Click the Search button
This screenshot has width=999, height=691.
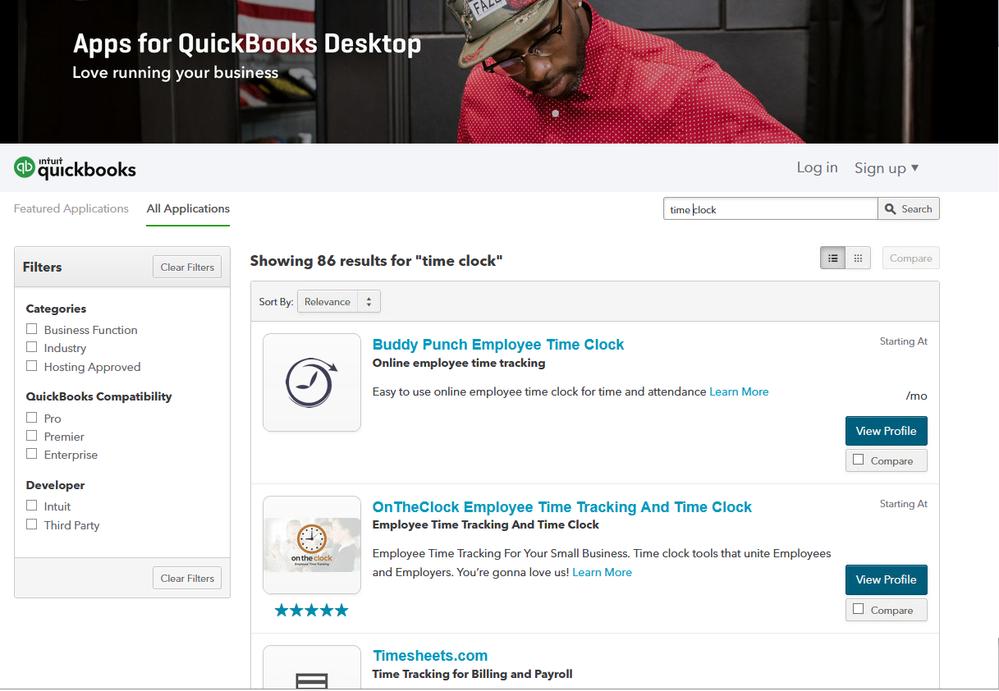click(x=909, y=209)
